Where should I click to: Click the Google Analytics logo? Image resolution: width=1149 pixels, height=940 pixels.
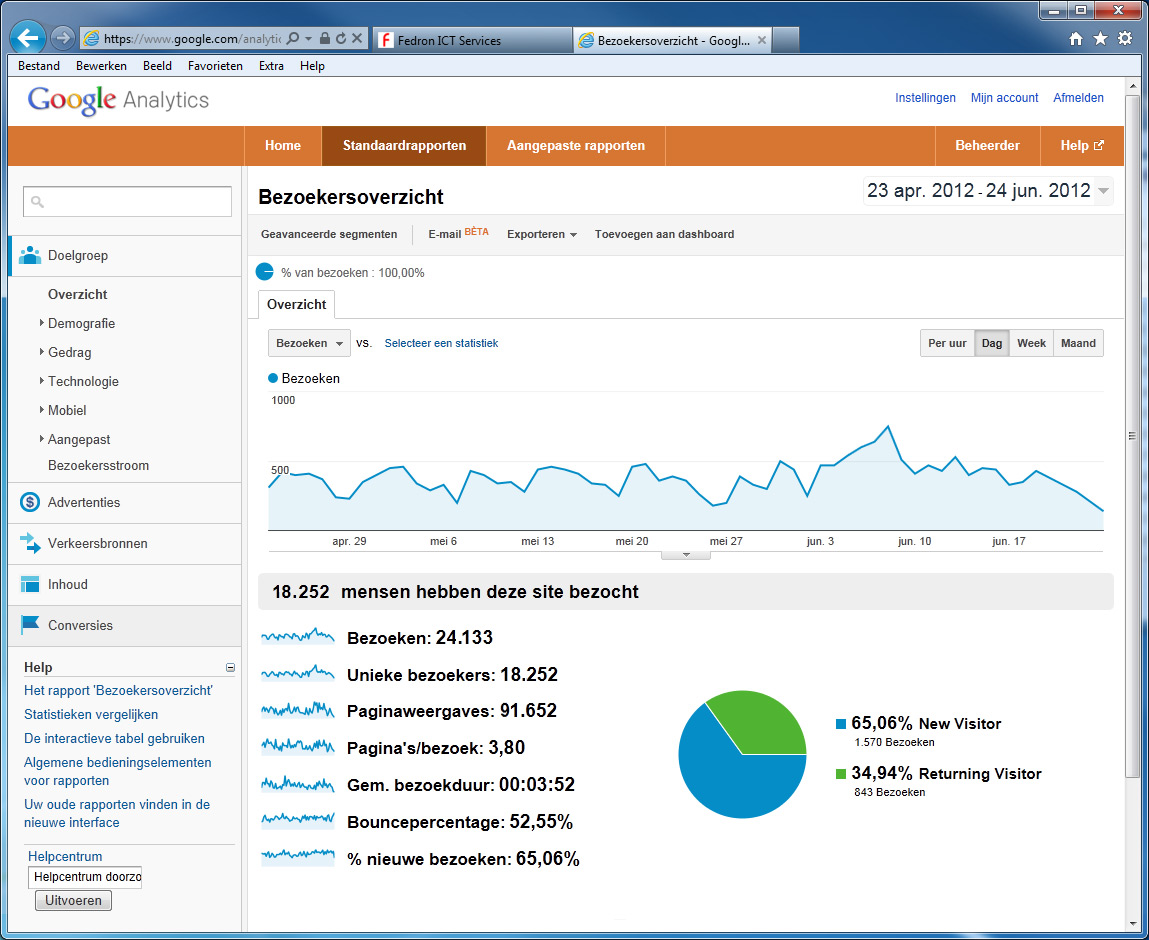coord(118,100)
